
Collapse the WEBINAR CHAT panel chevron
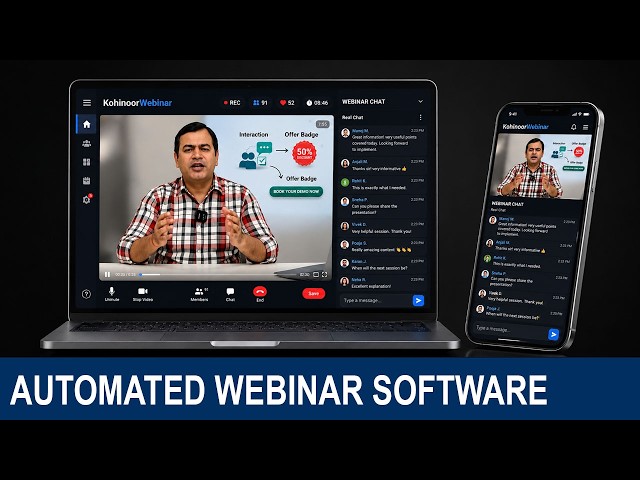(x=420, y=102)
